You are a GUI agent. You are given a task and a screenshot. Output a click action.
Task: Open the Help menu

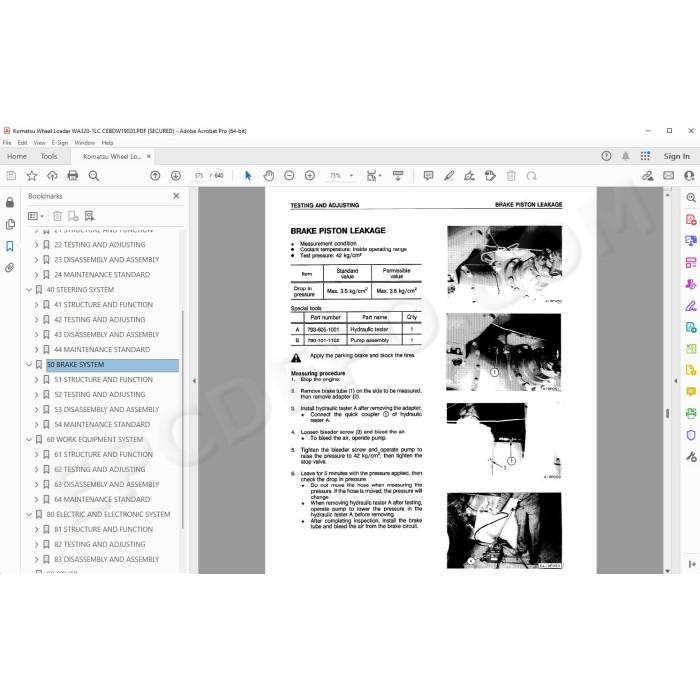point(108,143)
